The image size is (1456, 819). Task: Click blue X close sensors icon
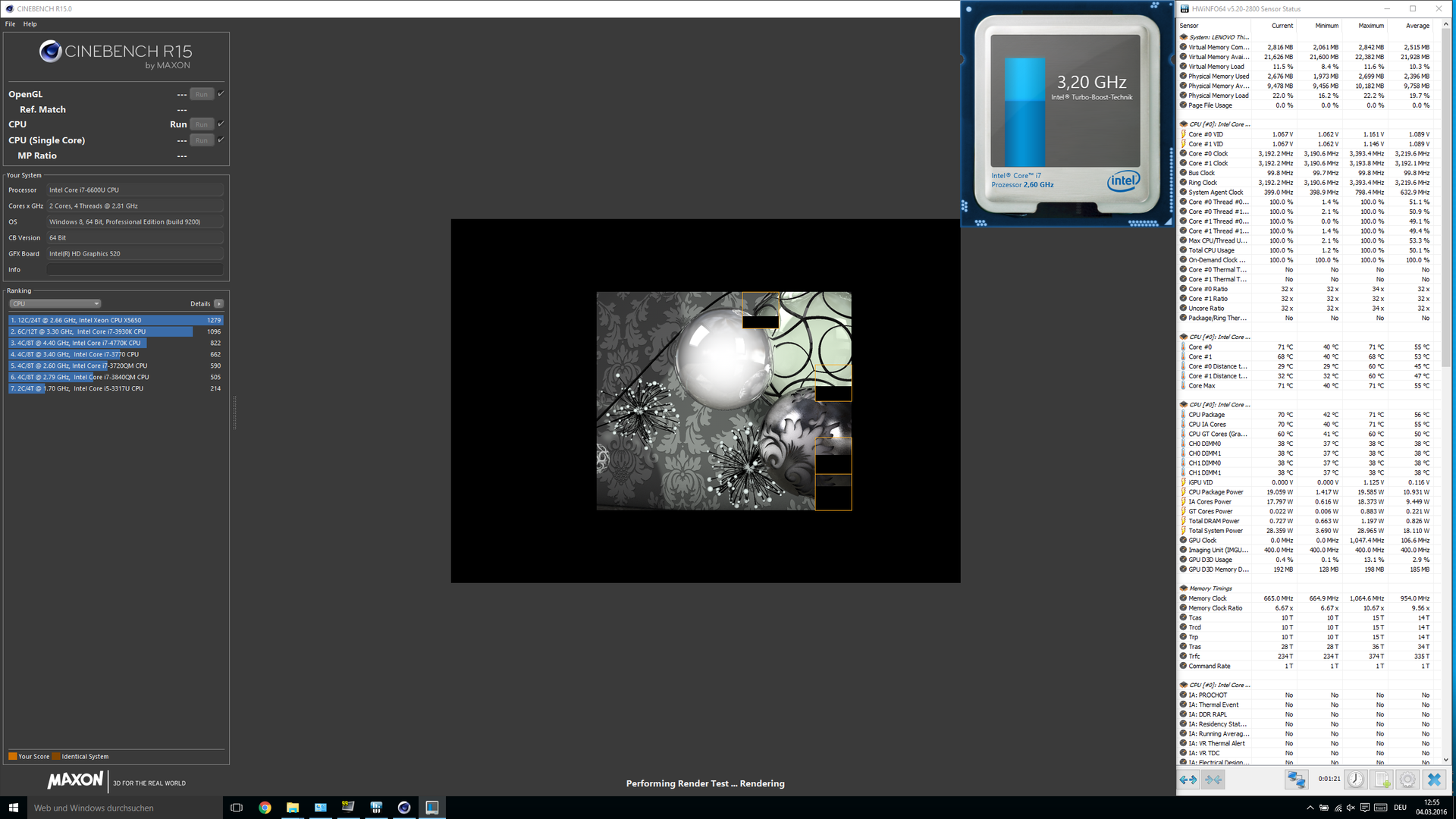coord(1433,779)
